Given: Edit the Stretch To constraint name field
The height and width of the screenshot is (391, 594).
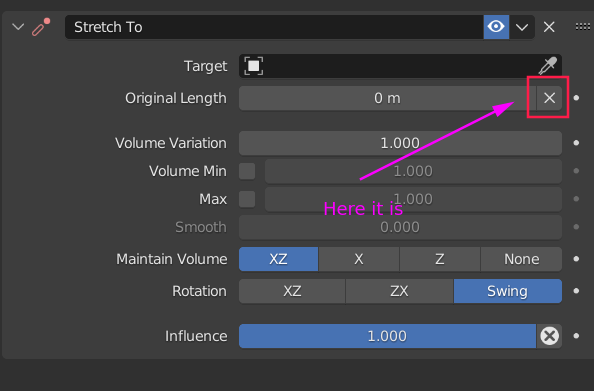Looking at the screenshot, I should tap(274, 27).
